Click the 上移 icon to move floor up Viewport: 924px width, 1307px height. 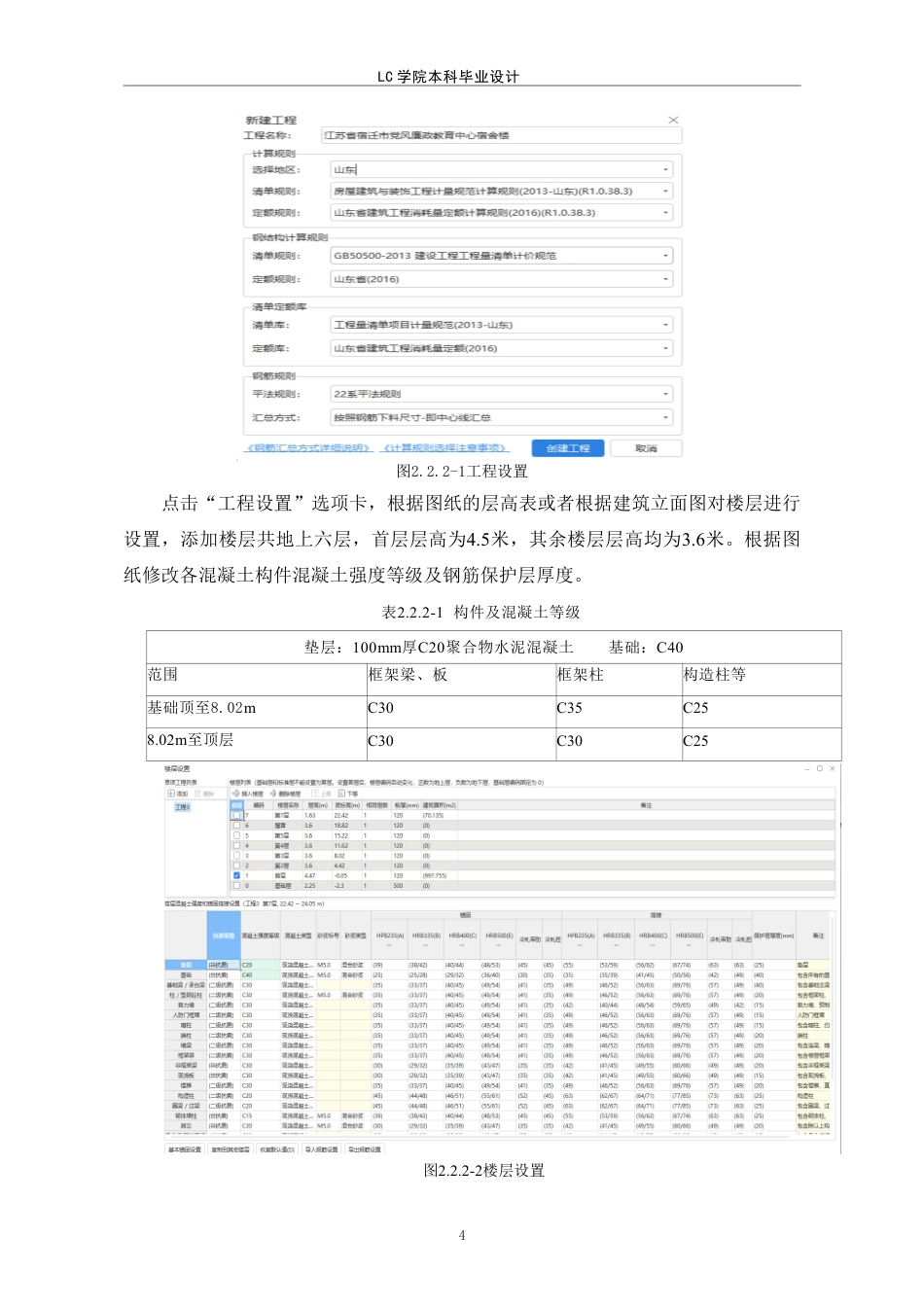click(x=314, y=791)
